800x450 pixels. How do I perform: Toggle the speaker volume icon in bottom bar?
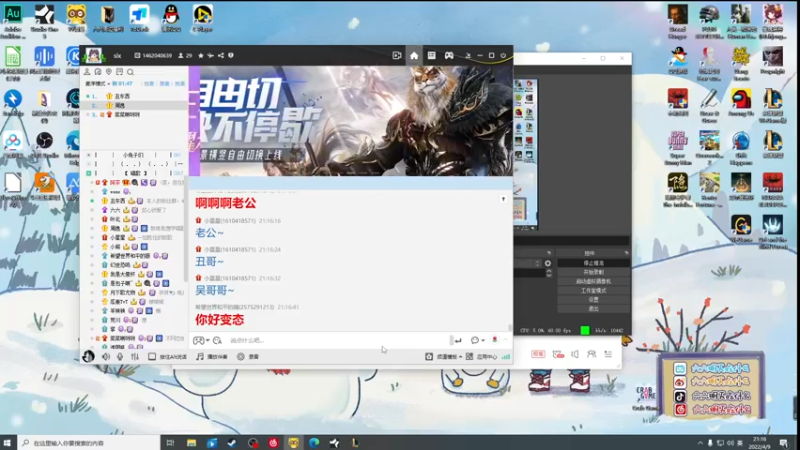[x=106, y=357]
